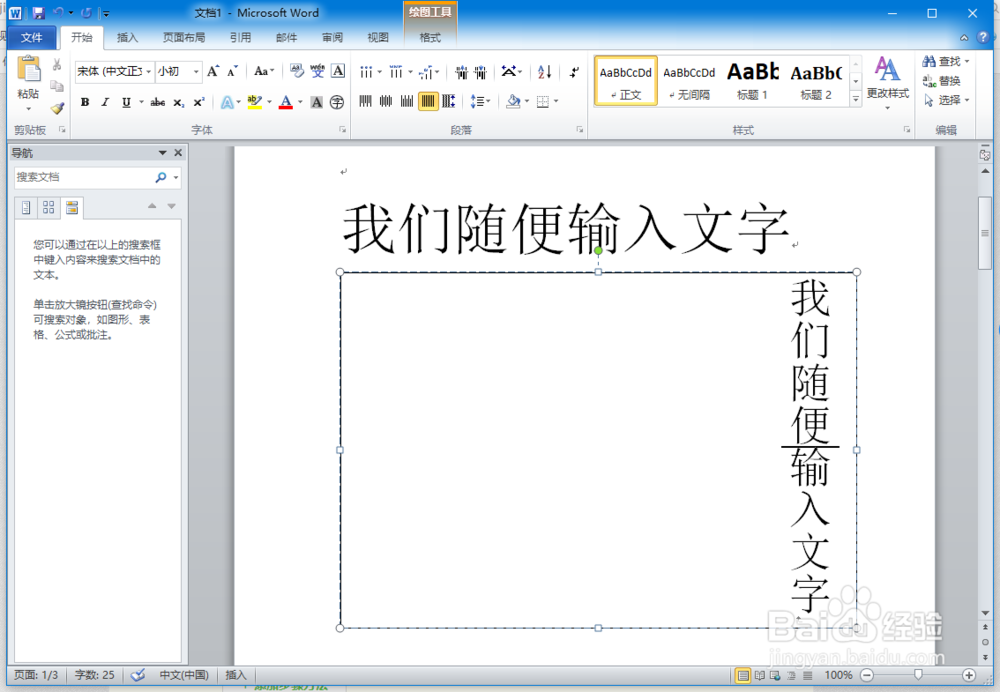1000x692 pixels.
Task: Click the Cut scissors icon
Action: tap(57, 64)
